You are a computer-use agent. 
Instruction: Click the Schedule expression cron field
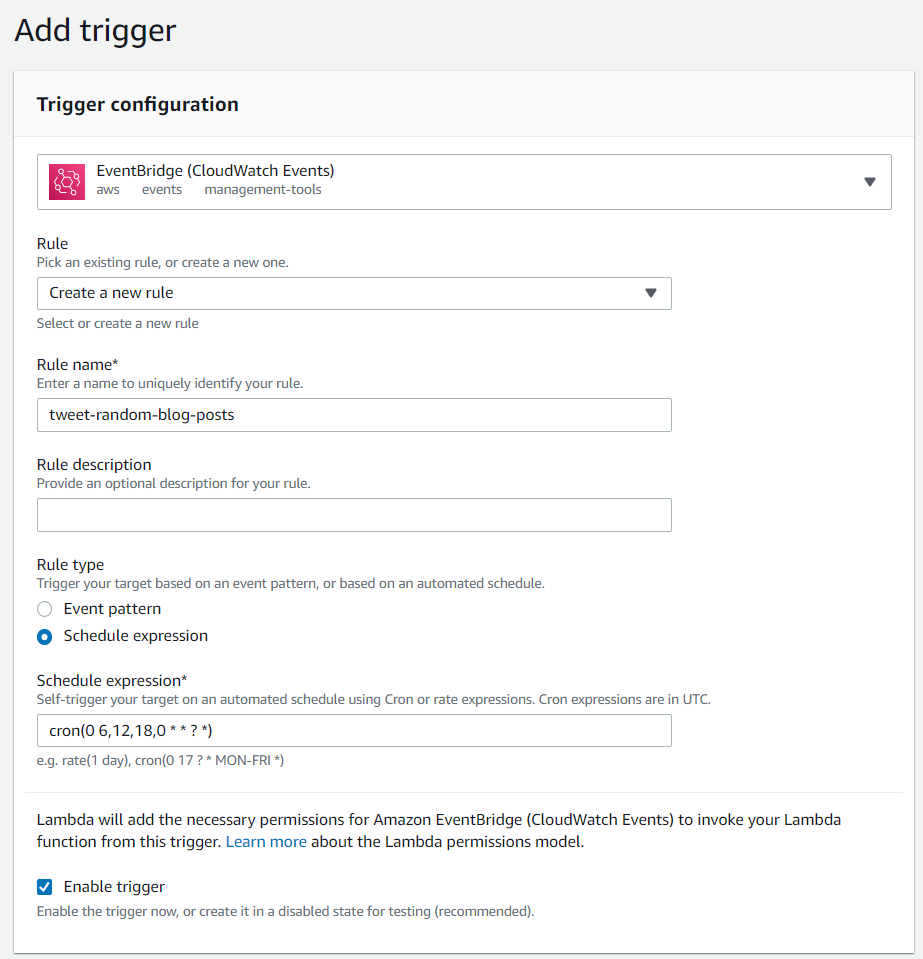click(x=354, y=731)
